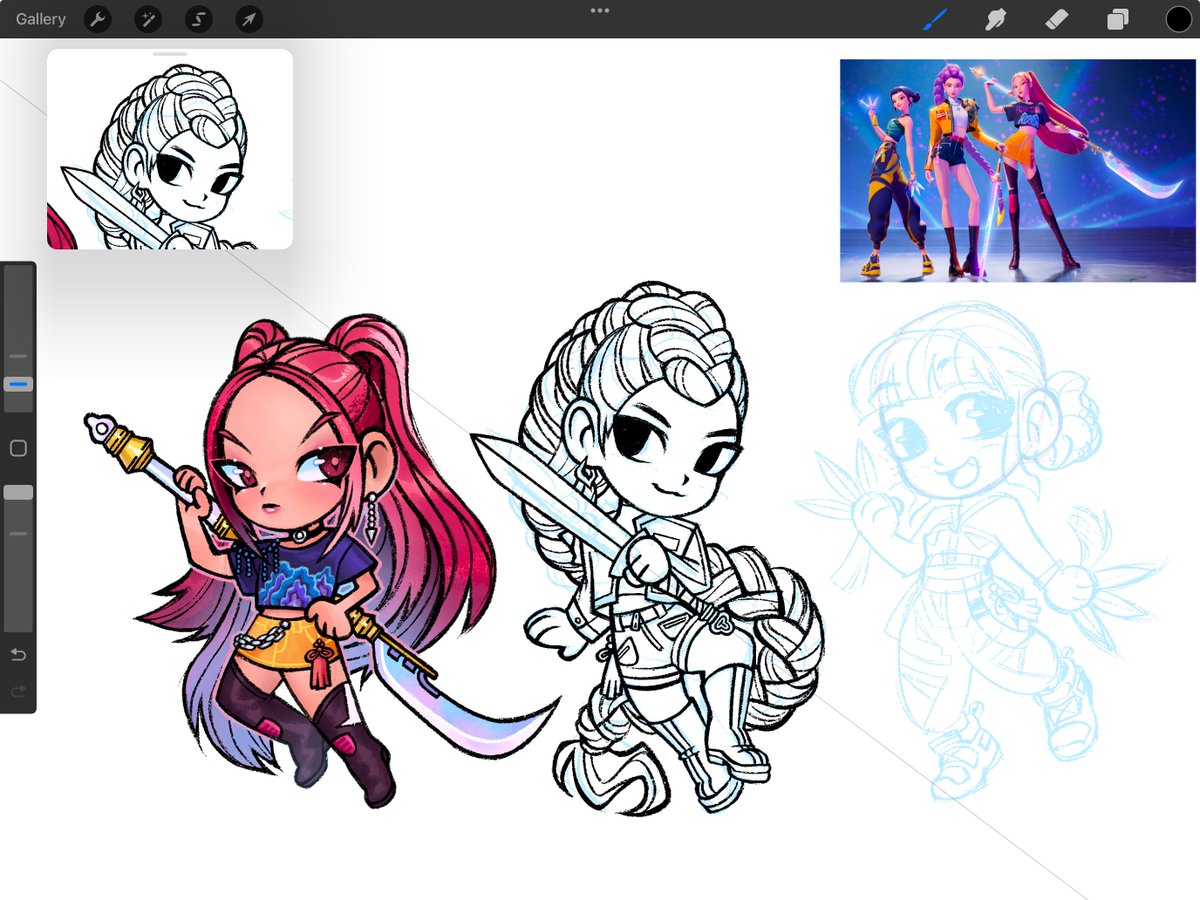The image size is (1200, 900).
Task: Tap the light blue sketch chibi drawing
Action: click(x=980, y=550)
